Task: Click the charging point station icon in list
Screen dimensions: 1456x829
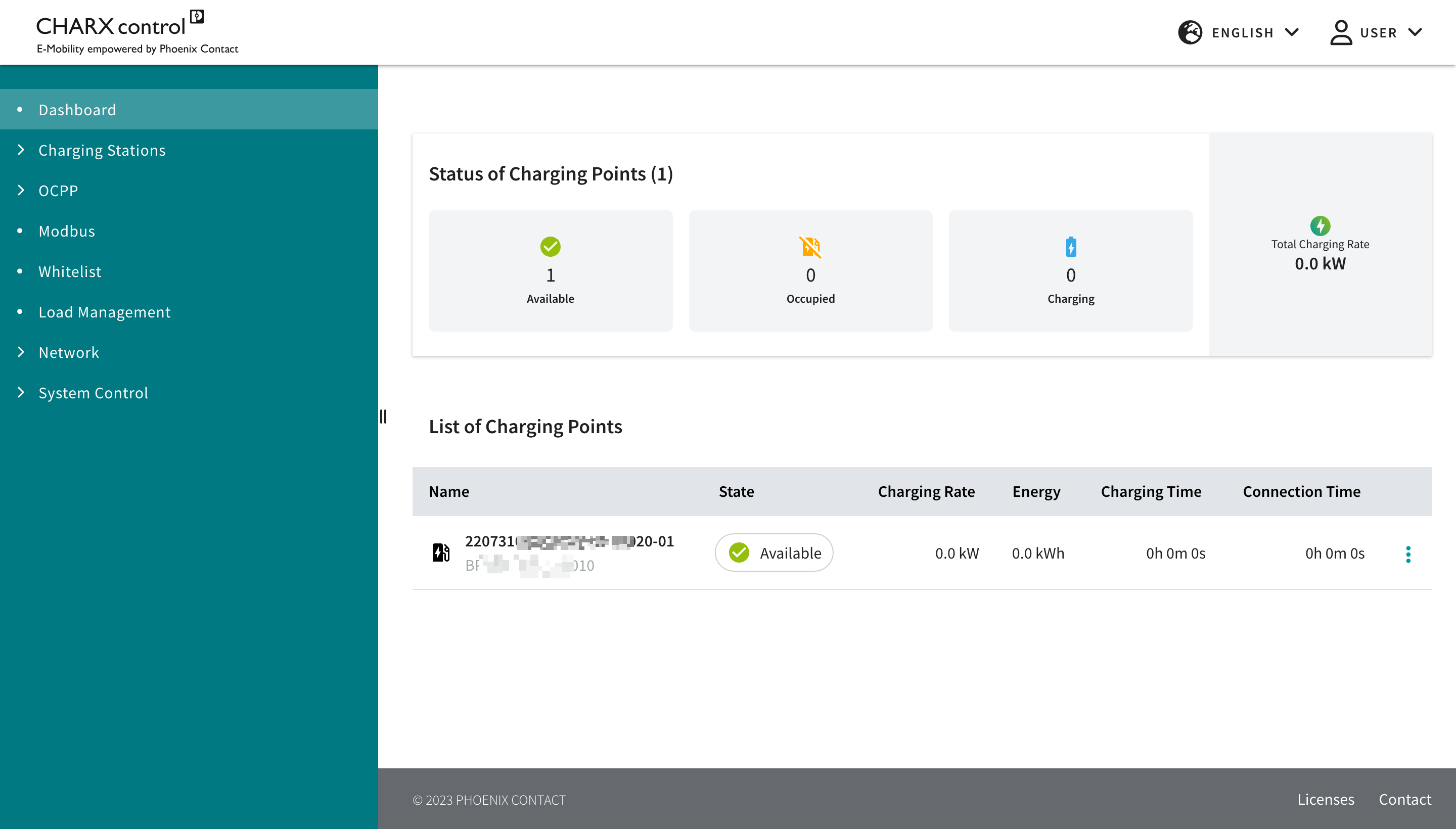Action: coord(441,552)
